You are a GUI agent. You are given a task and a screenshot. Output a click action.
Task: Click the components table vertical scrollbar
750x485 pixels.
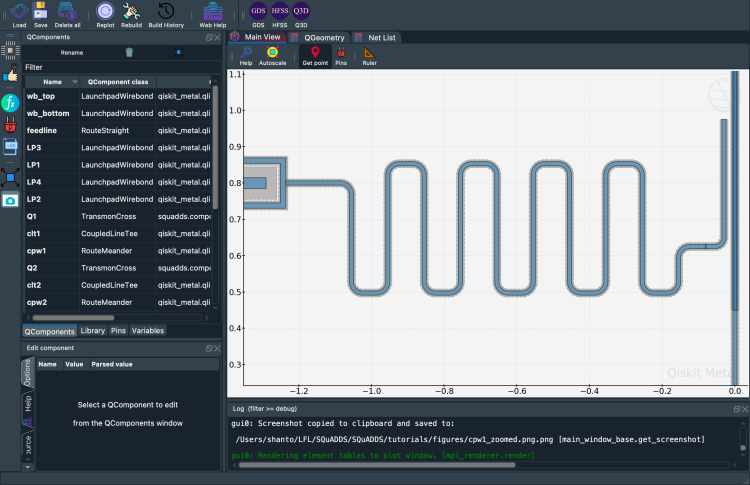215,147
